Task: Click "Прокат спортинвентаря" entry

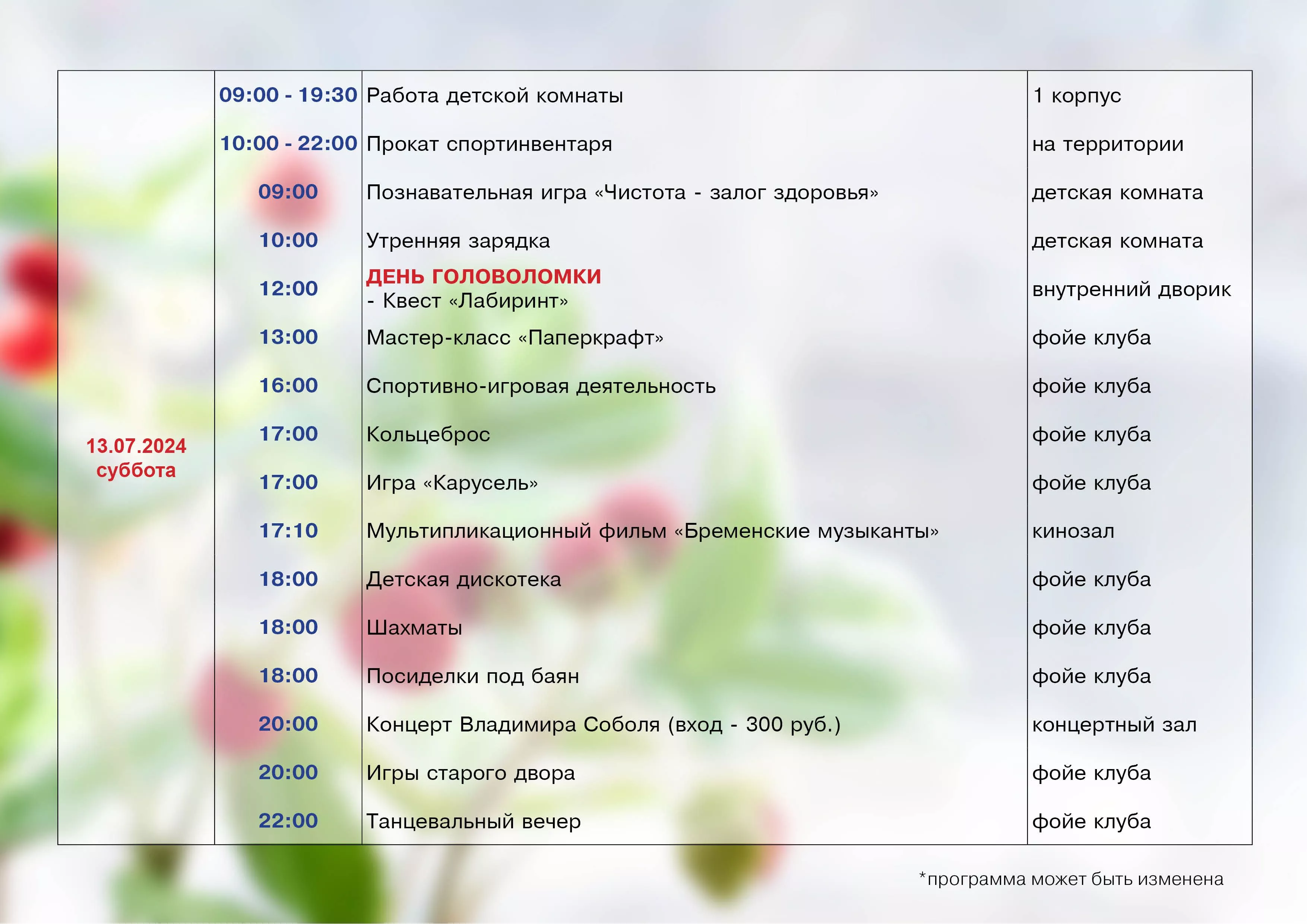Action: coord(489,144)
